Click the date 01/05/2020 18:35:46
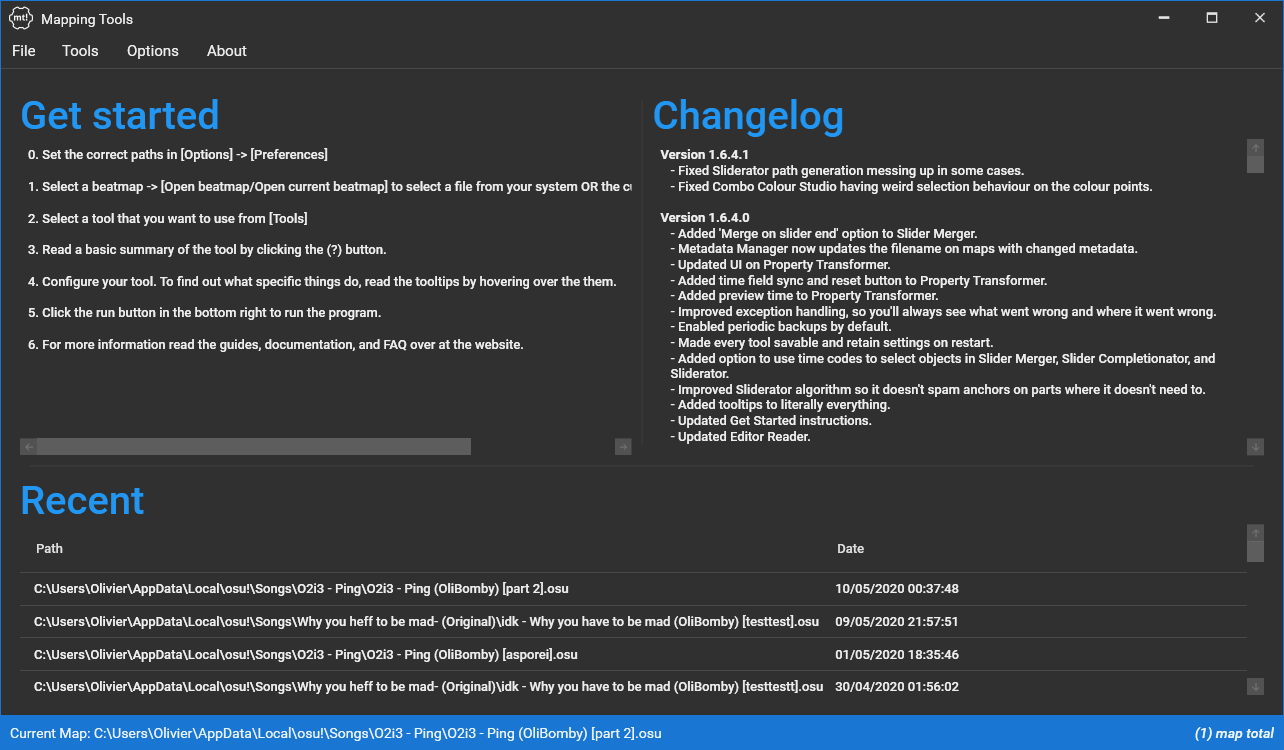The image size is (1284, 750). 897,655
